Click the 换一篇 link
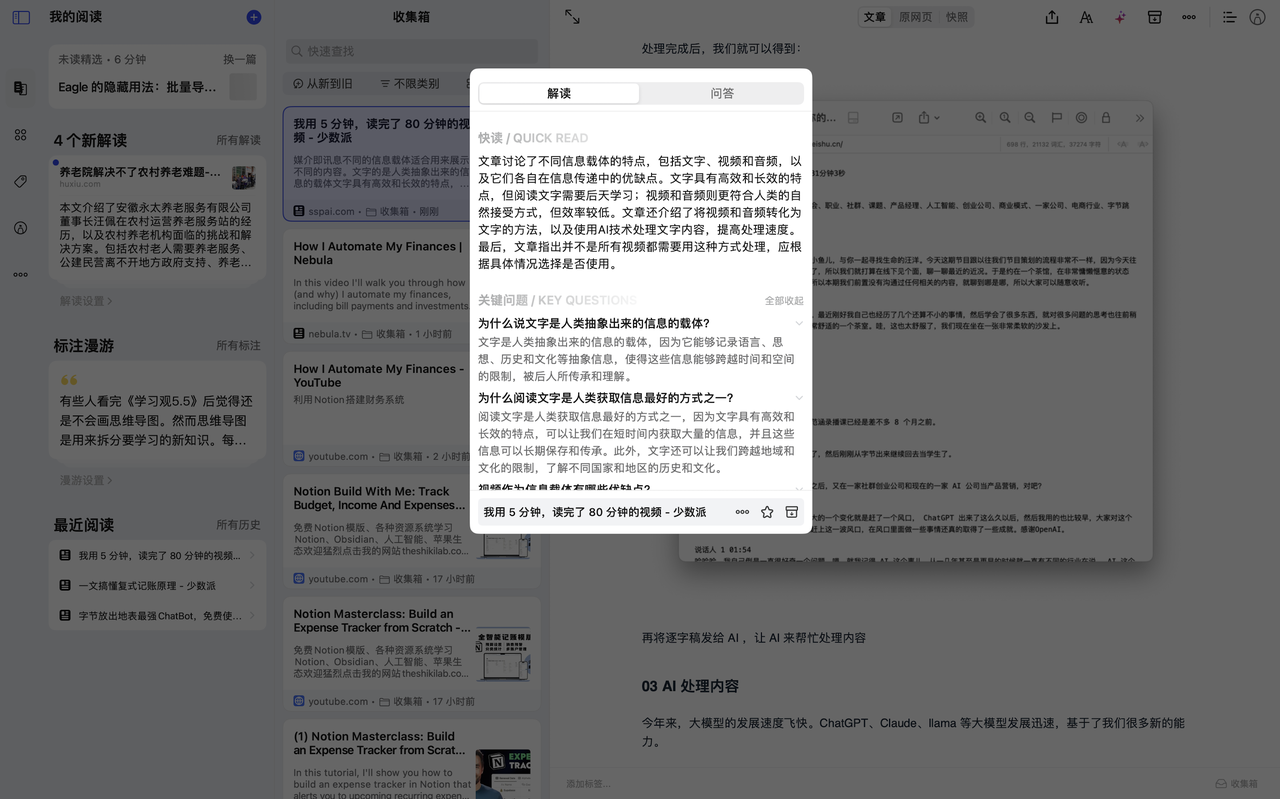The height and width of the screenshot is (799, 1280). tap(239, 59)
